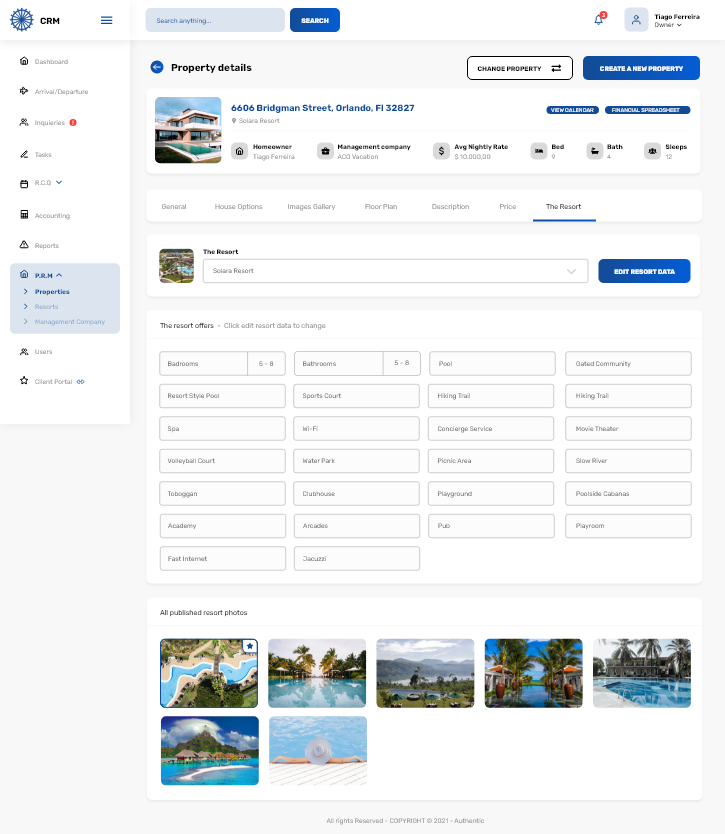Viewport: 725px width, 834px height.
Task: Select The Resort tab
Action: (x=564, y=206)
